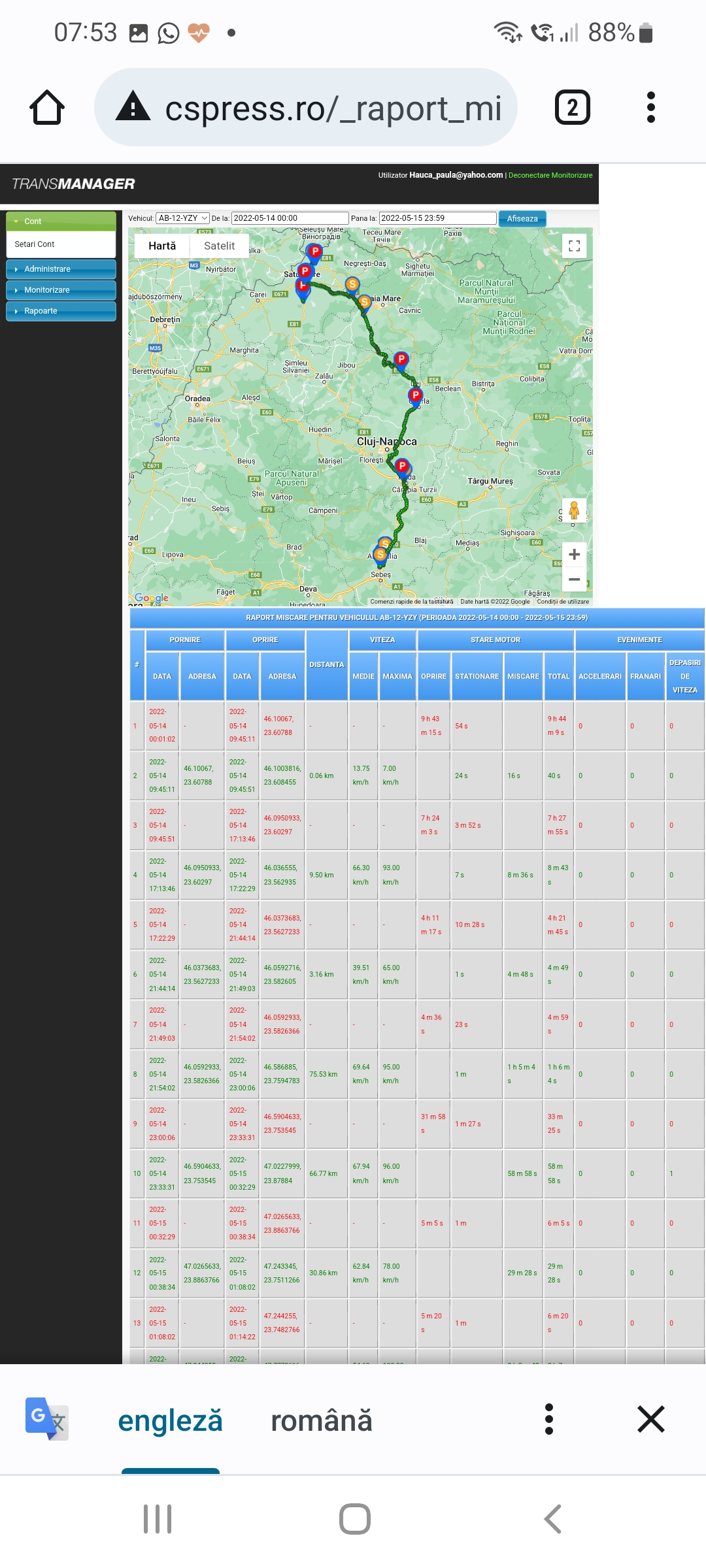Select the engleză language tab
706x1568 pixels.
point(170,1420)
